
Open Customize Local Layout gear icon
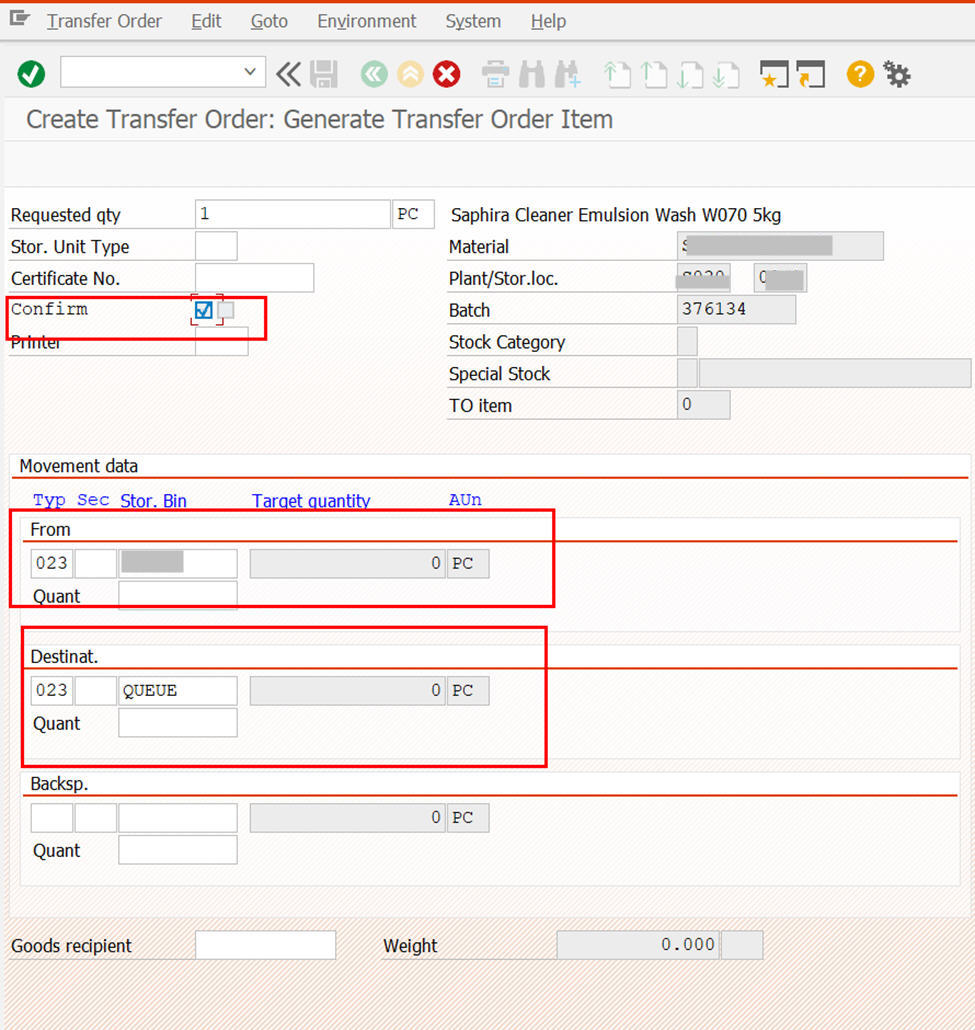(x=897, y=74)
